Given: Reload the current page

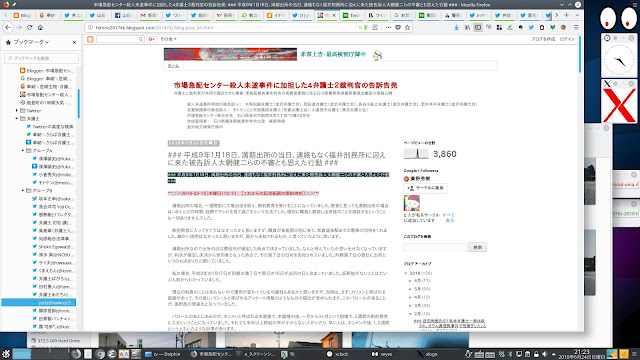Looking at the screenshot, I should point(29,27).
